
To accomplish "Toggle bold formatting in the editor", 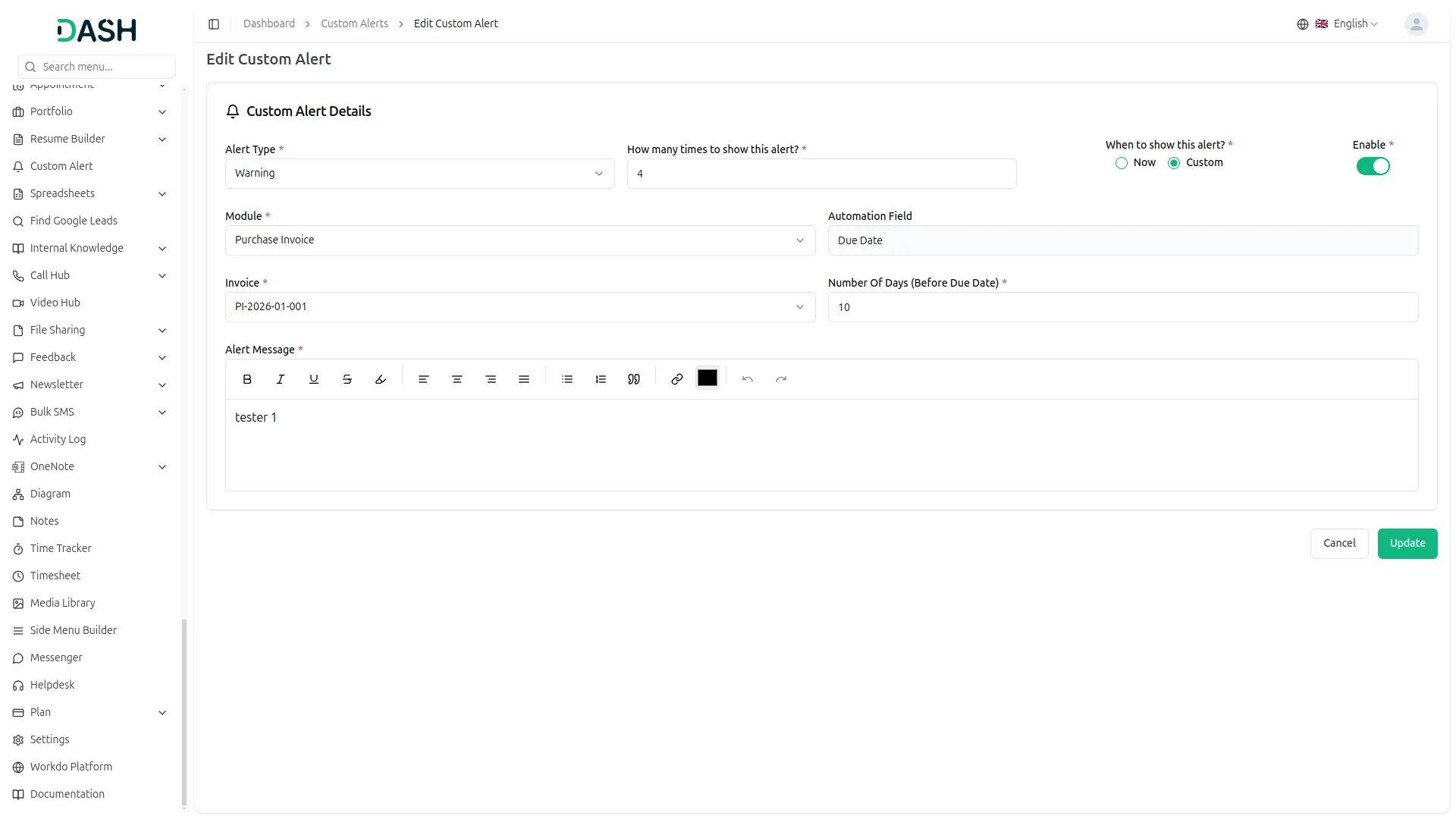I will click(247, 379).
